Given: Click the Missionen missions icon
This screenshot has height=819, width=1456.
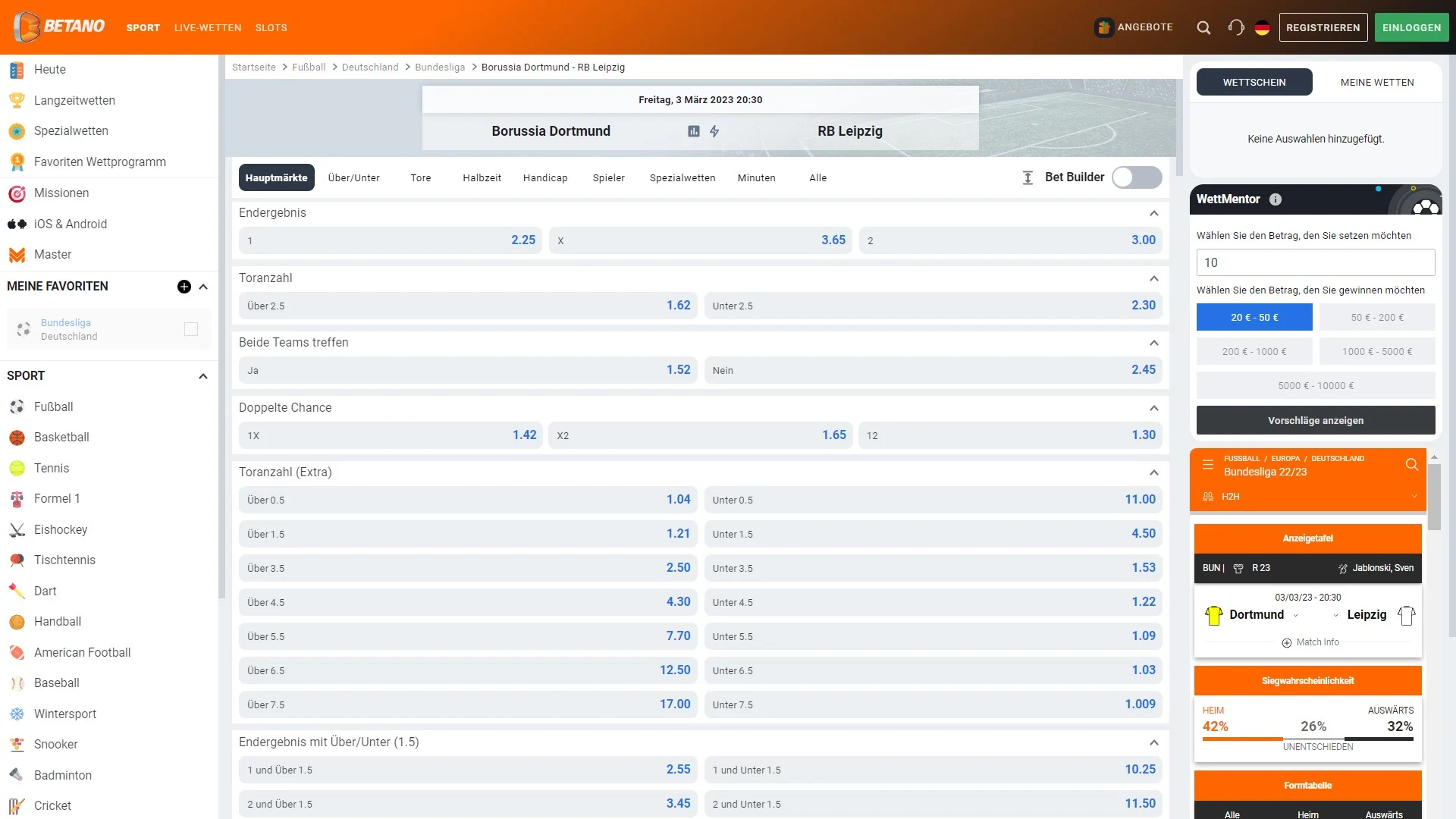Looking at the screenshot, I should (17, 192).
